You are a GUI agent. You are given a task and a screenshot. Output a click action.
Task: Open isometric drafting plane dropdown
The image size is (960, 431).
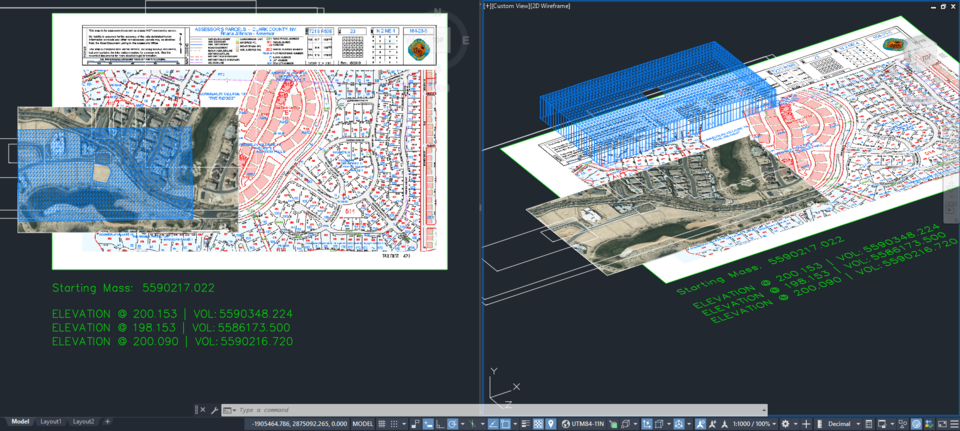[482, 424]
